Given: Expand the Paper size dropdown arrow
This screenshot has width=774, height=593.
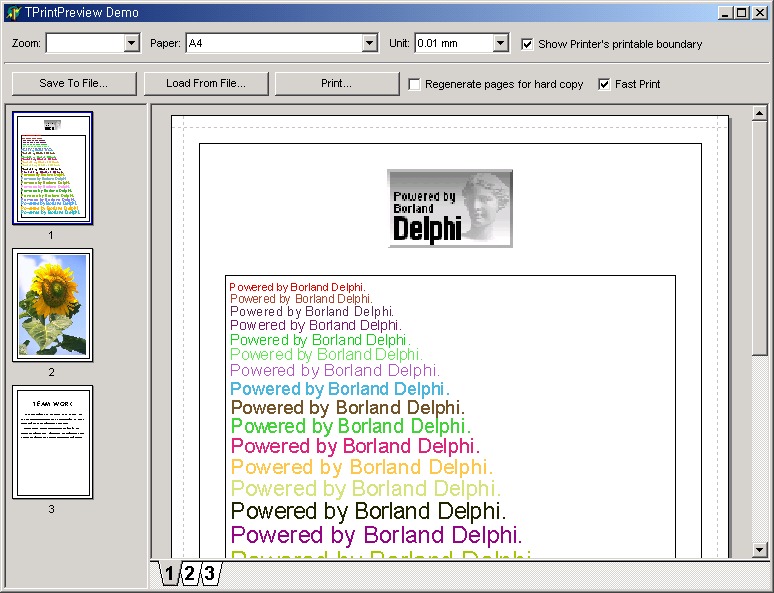Looking at the screenshot, I should pyautogui.click(x=370, y=43).
